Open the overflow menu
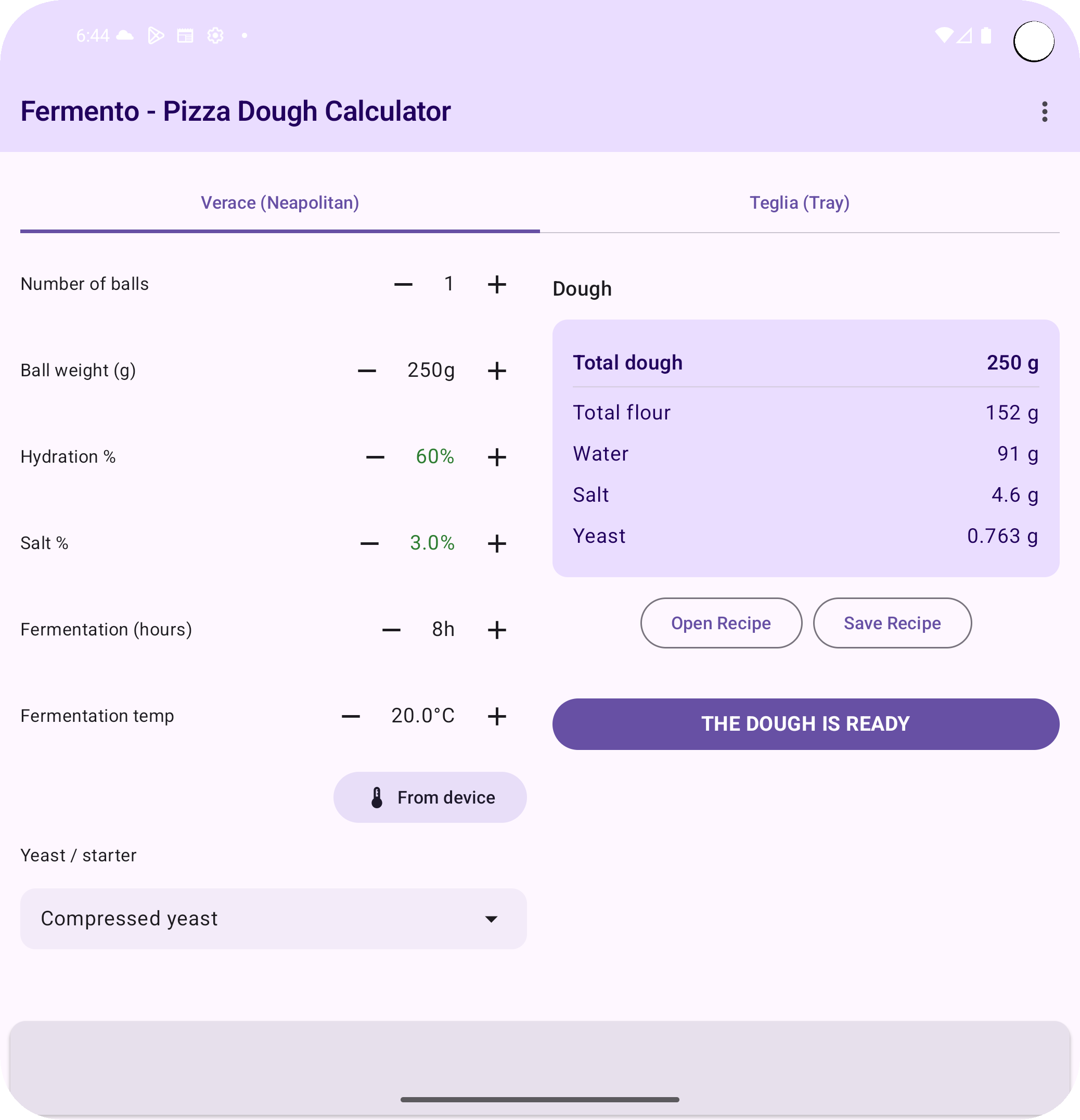 coord(1044,112)
